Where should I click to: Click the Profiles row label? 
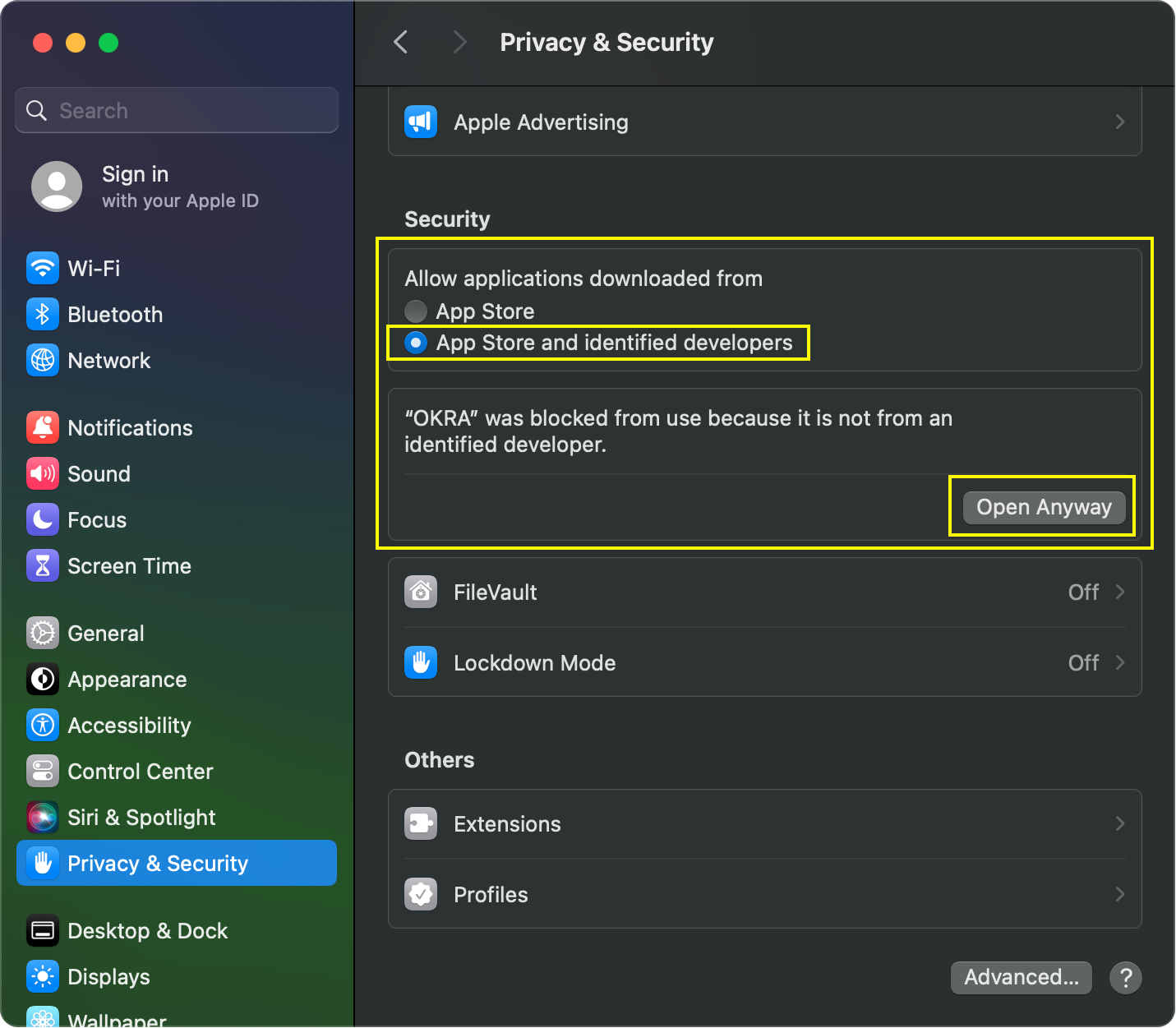491,894
